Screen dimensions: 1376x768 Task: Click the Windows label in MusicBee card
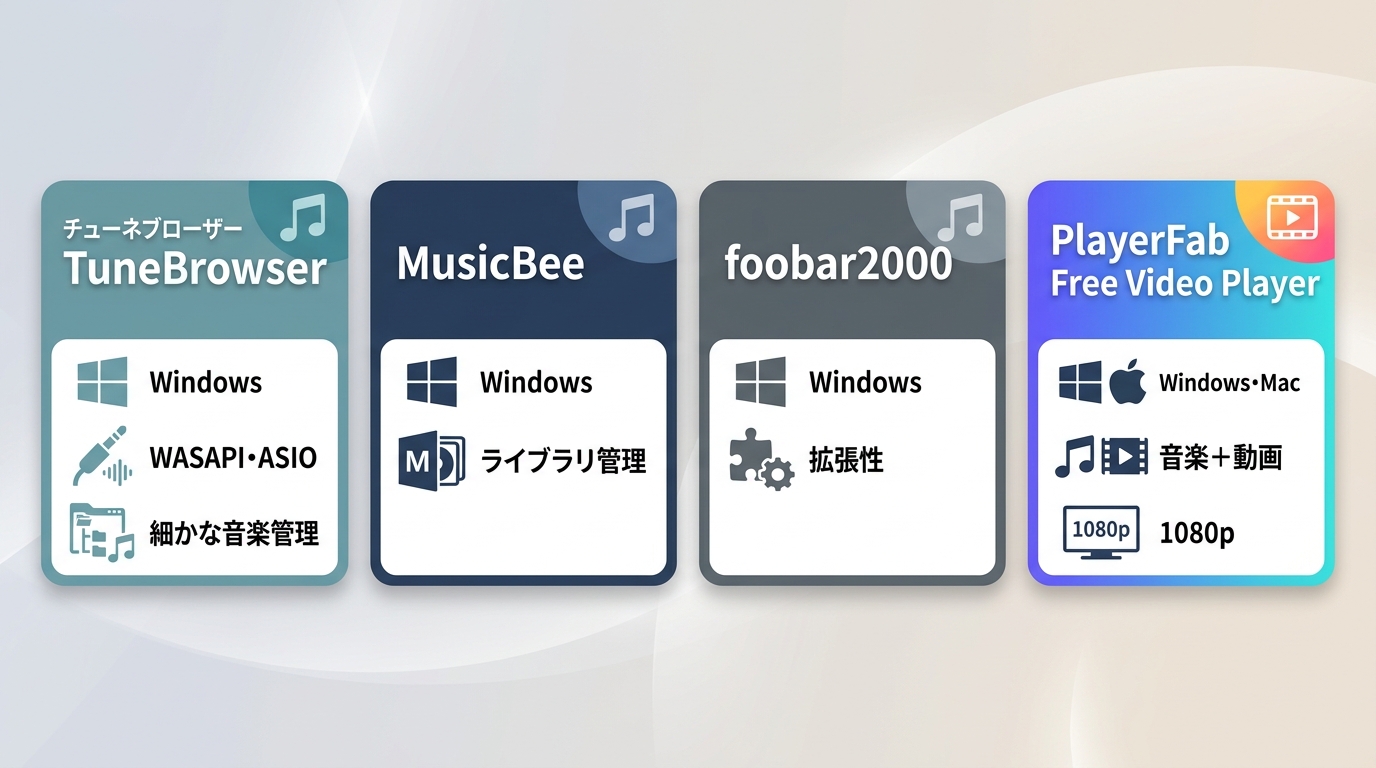tap(536, 382)
